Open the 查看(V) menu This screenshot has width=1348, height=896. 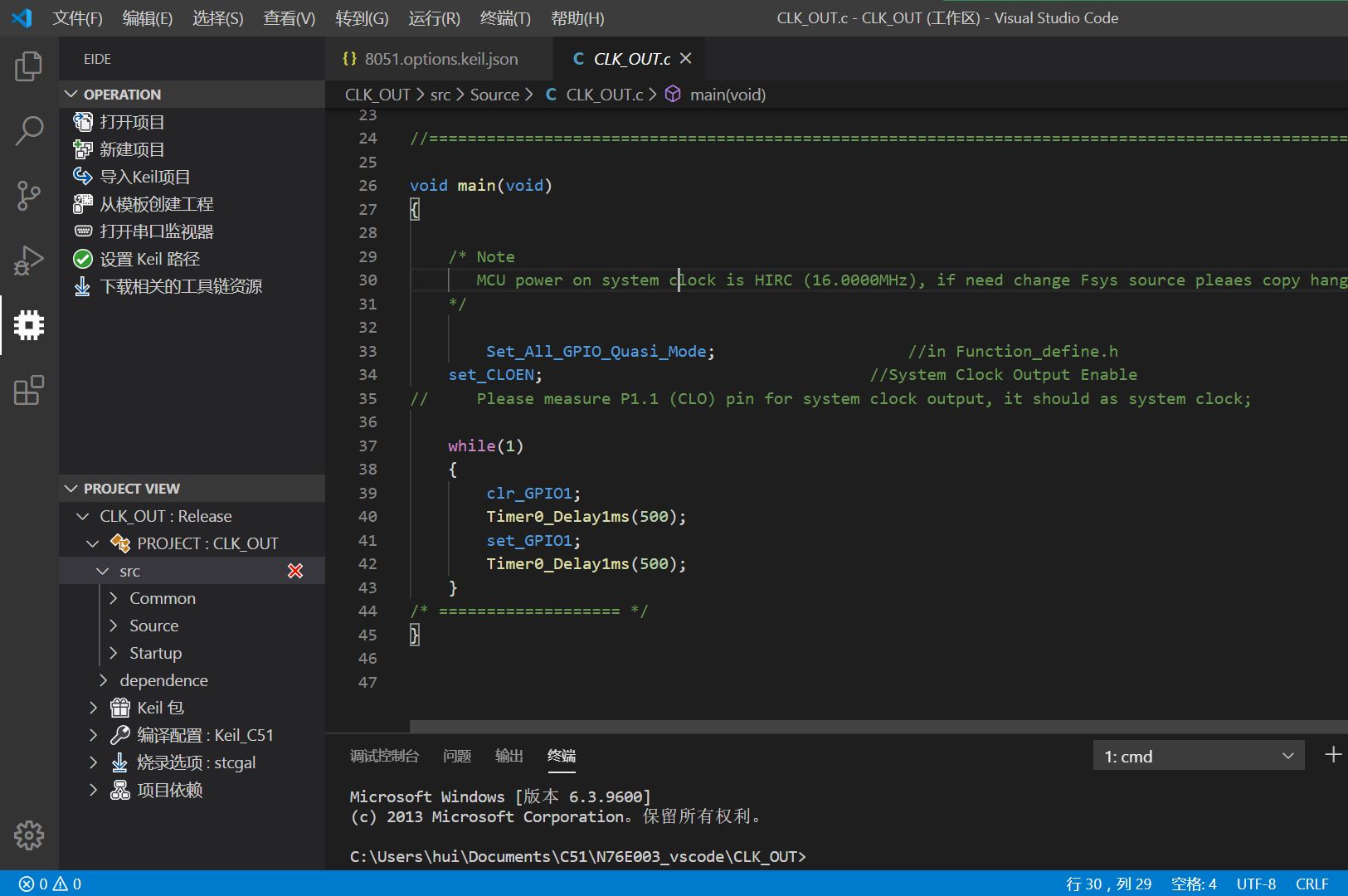(290, 17)
